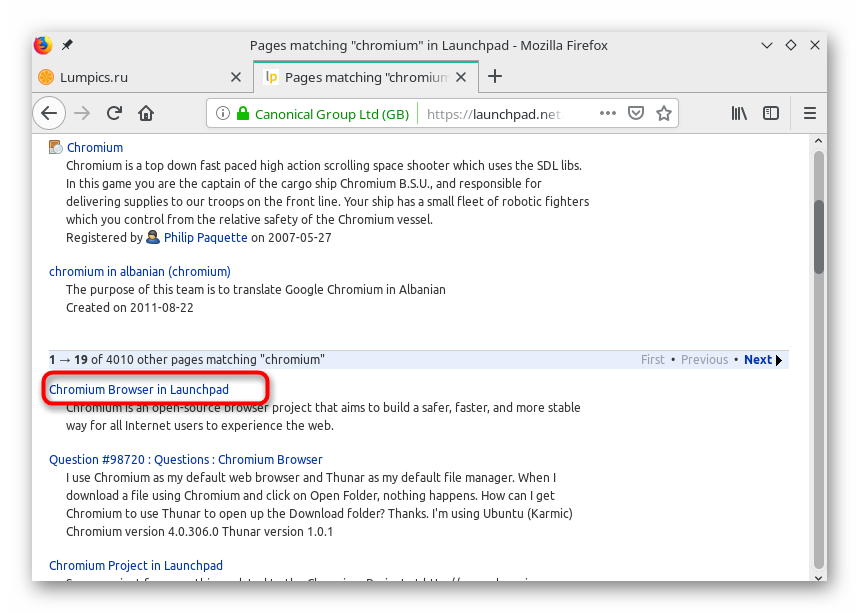Toggle the Firefox sidebar view
859x613 pixels.
[771, 113]
